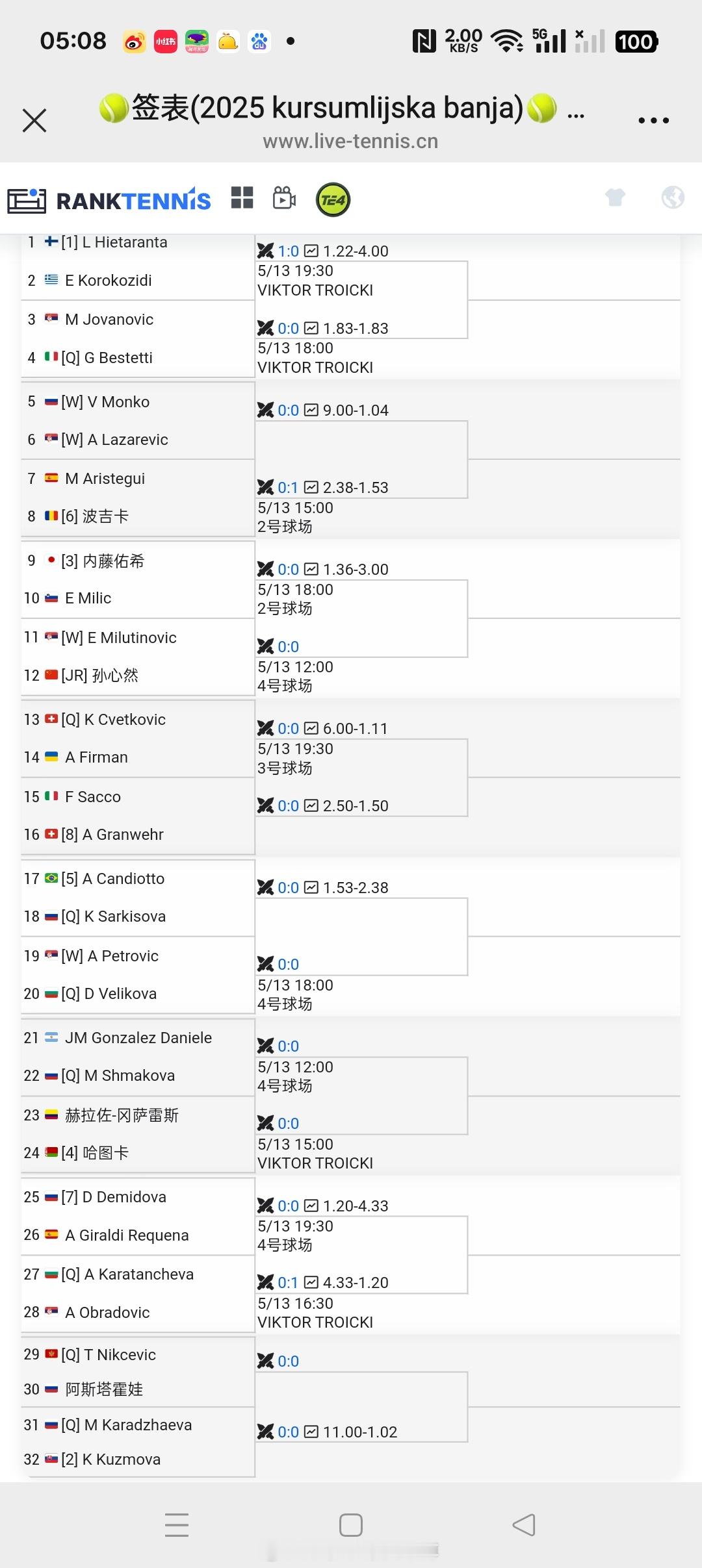Open the grid view icon
Image resolution: width=702 pixels, height=1568 pixels.
(242, 198)
